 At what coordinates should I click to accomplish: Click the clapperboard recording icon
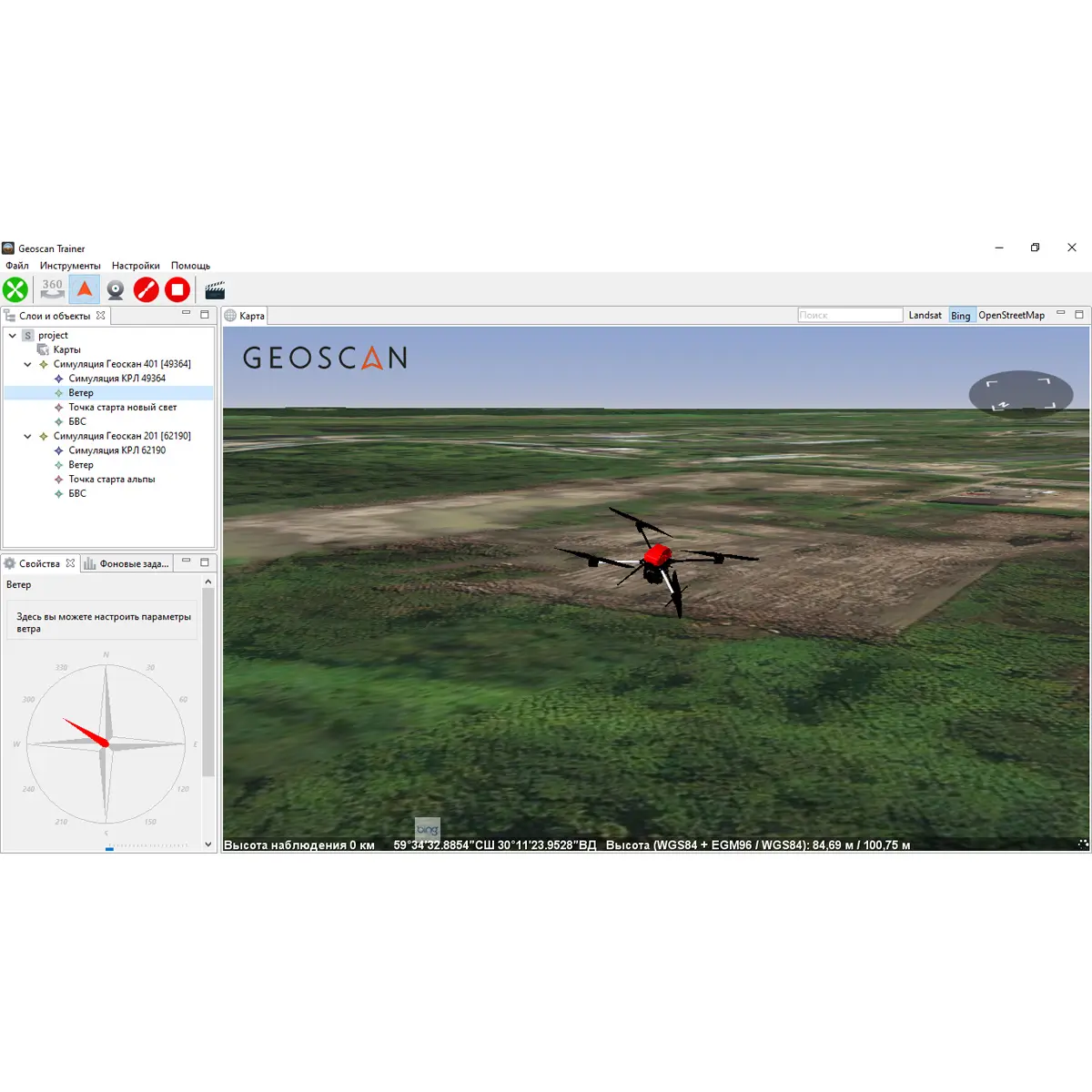(x=215, y=290)
